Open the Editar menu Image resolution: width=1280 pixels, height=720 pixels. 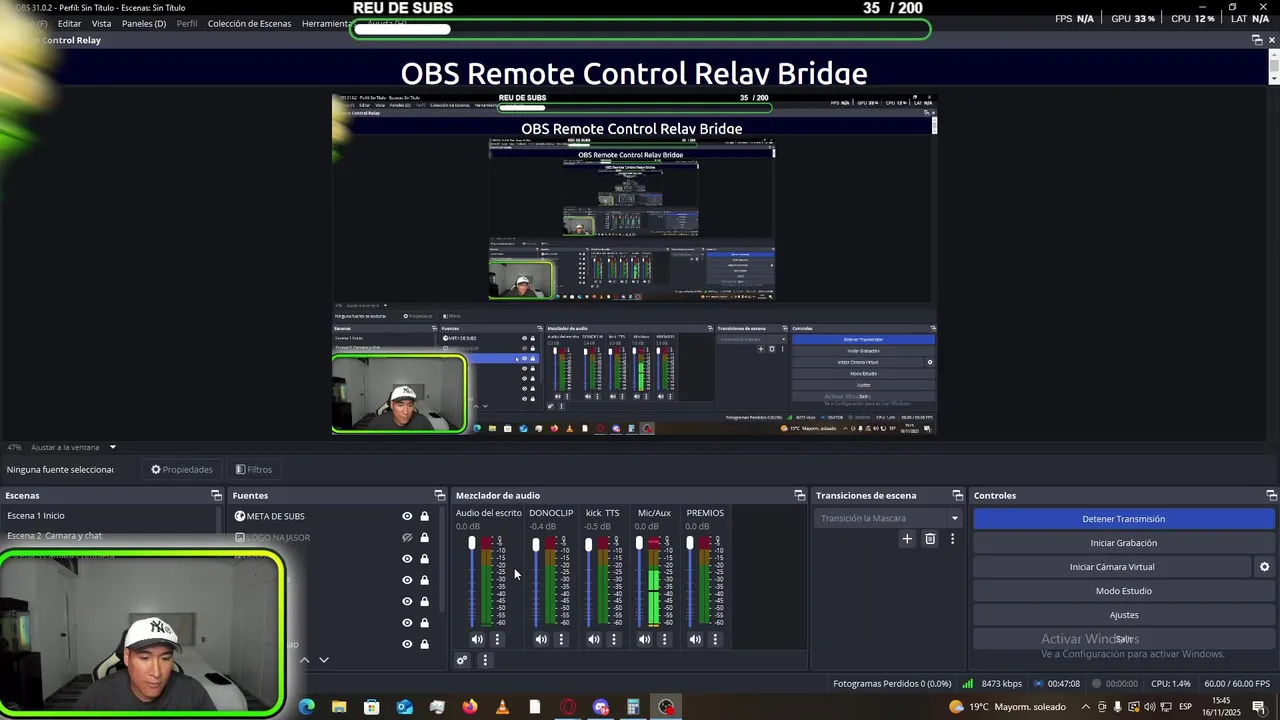pos(69,23)
